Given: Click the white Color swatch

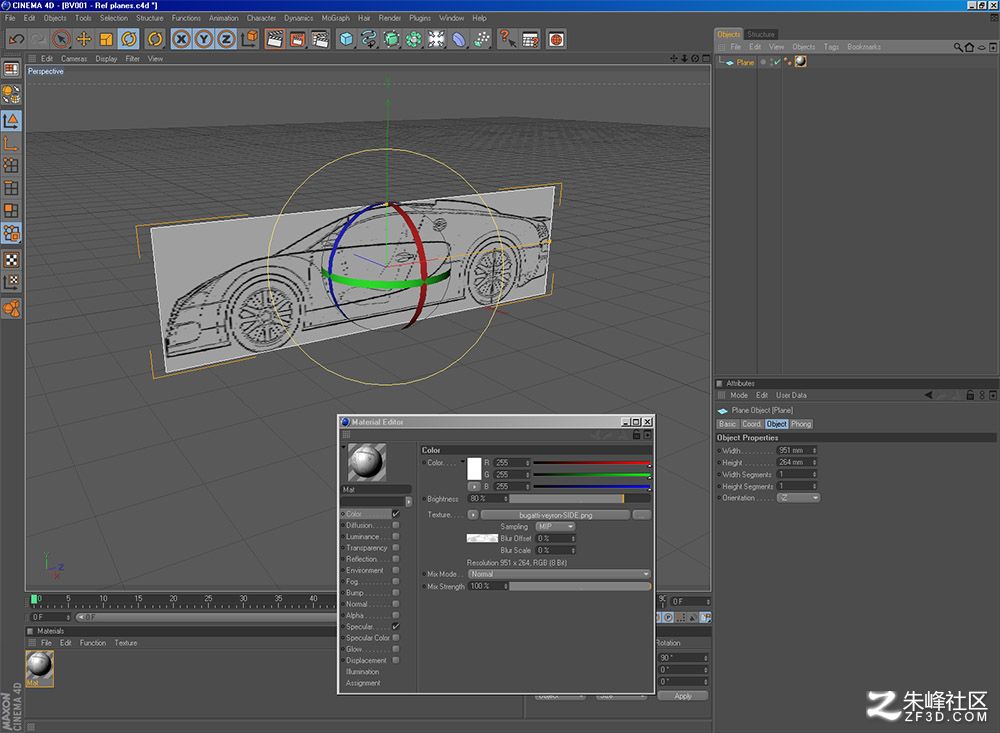Looking at the screenshot, I should 474,469.
